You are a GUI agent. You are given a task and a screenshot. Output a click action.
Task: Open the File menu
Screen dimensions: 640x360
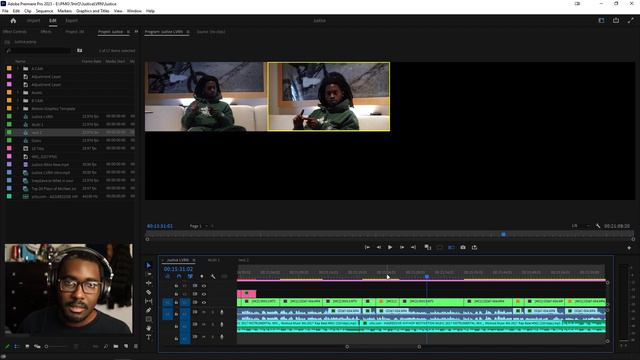pyautogui.click(x=5, y=11)
